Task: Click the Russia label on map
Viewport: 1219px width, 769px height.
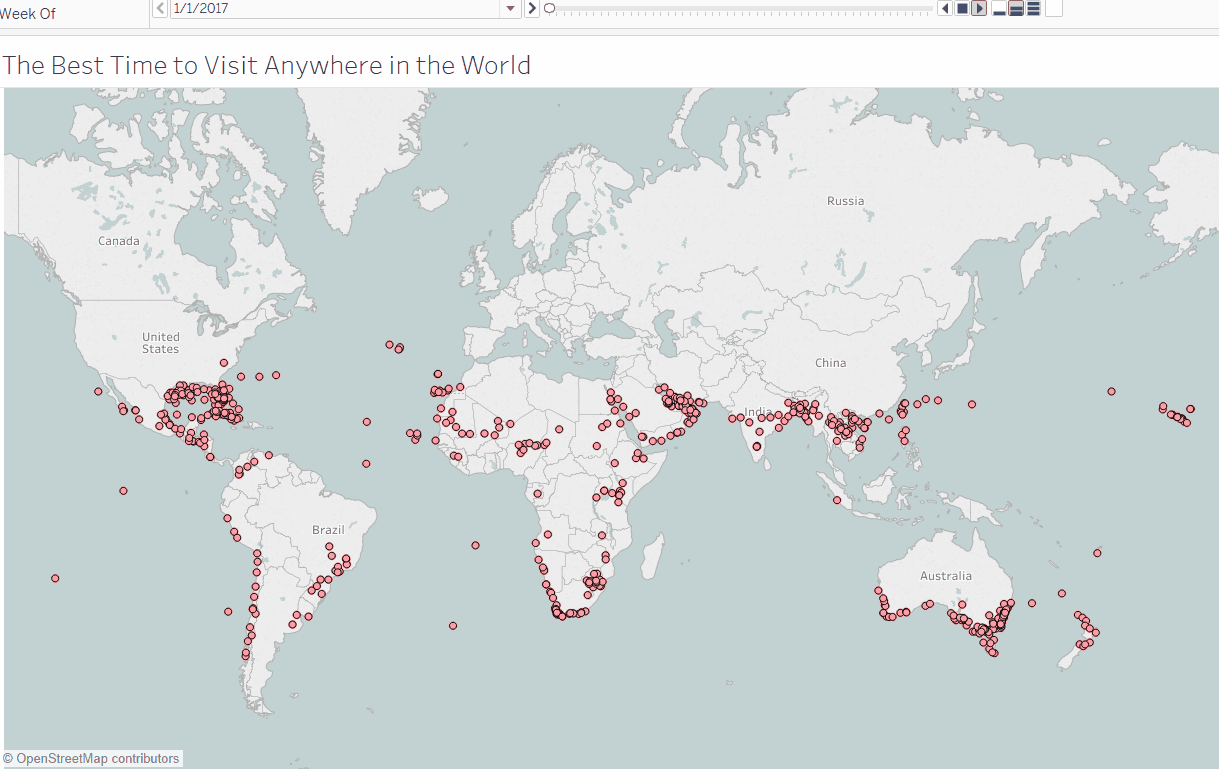Action: tap(845, 201)
